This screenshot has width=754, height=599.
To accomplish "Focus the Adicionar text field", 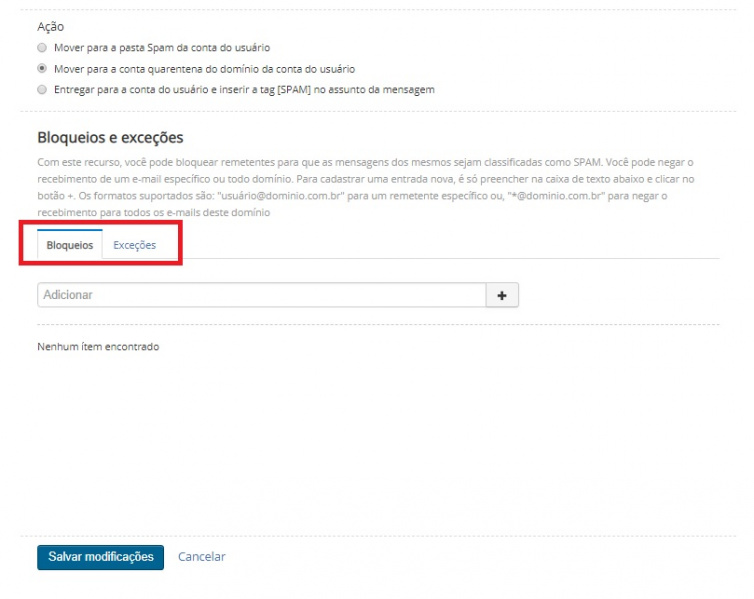I will click(260, 295).
